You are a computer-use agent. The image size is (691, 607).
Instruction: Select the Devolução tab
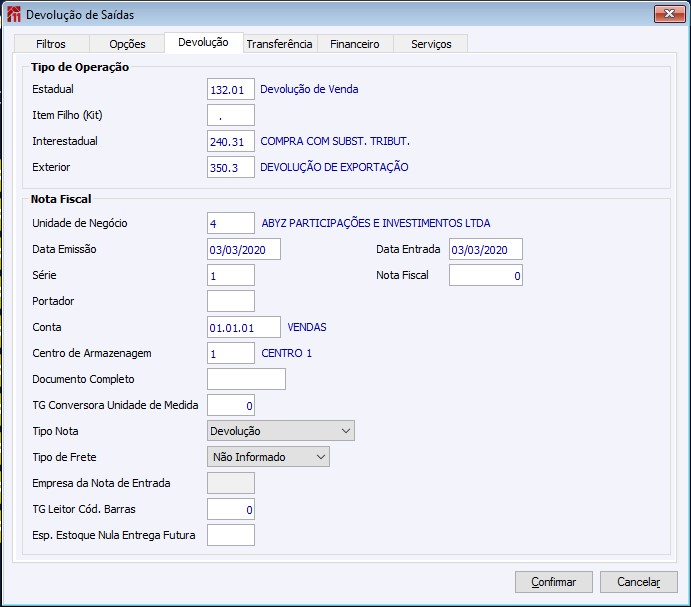[x=204, y=42]
